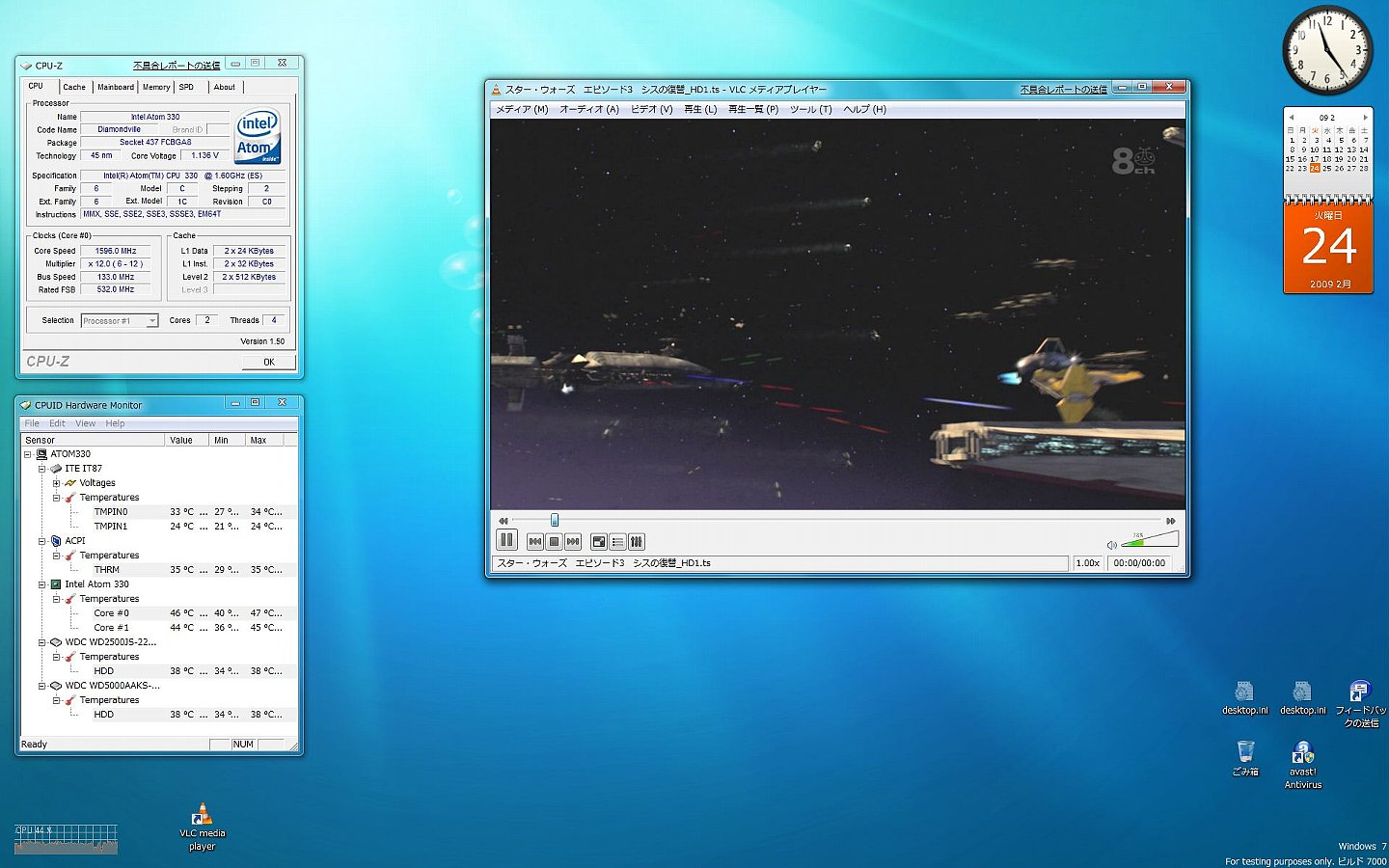Screen dimensions: 1389x868
Task: Click the WDC WD5000AAKS drive icon
Action: point(56,686)
